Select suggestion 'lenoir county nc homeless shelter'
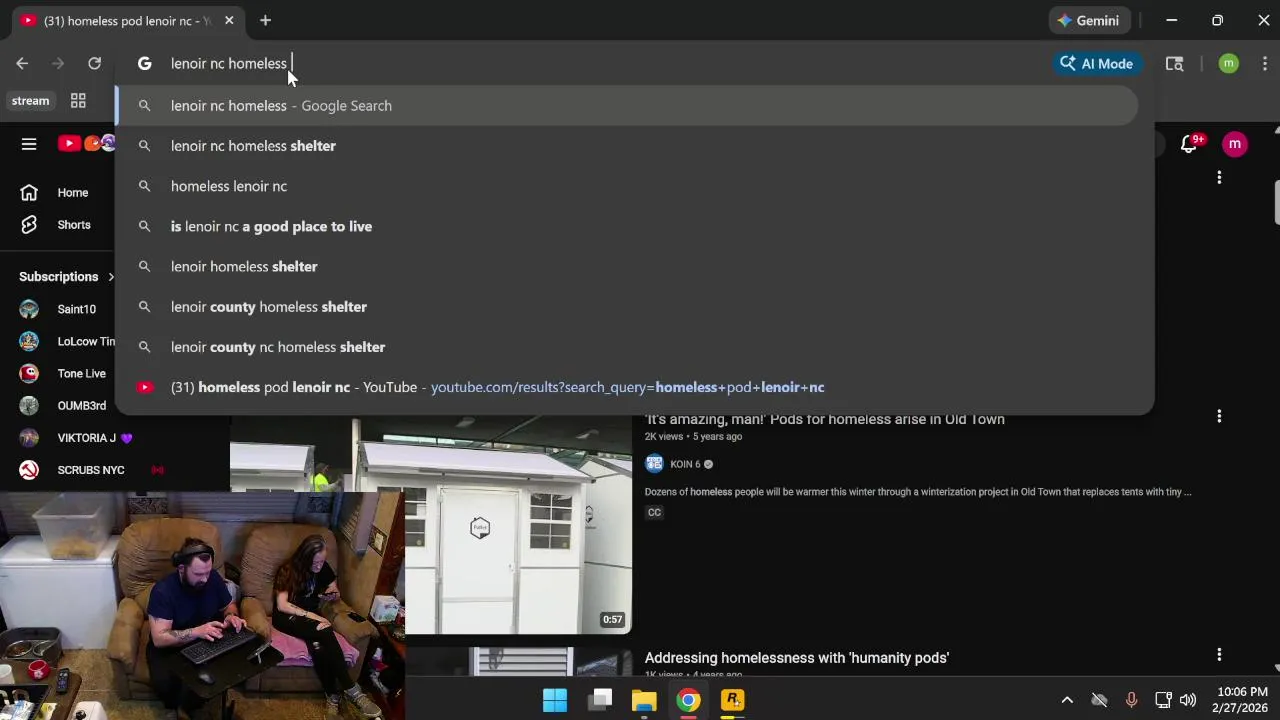This screenshot has width=1280, height=720. pyautogui.click(x=627, y=347)
